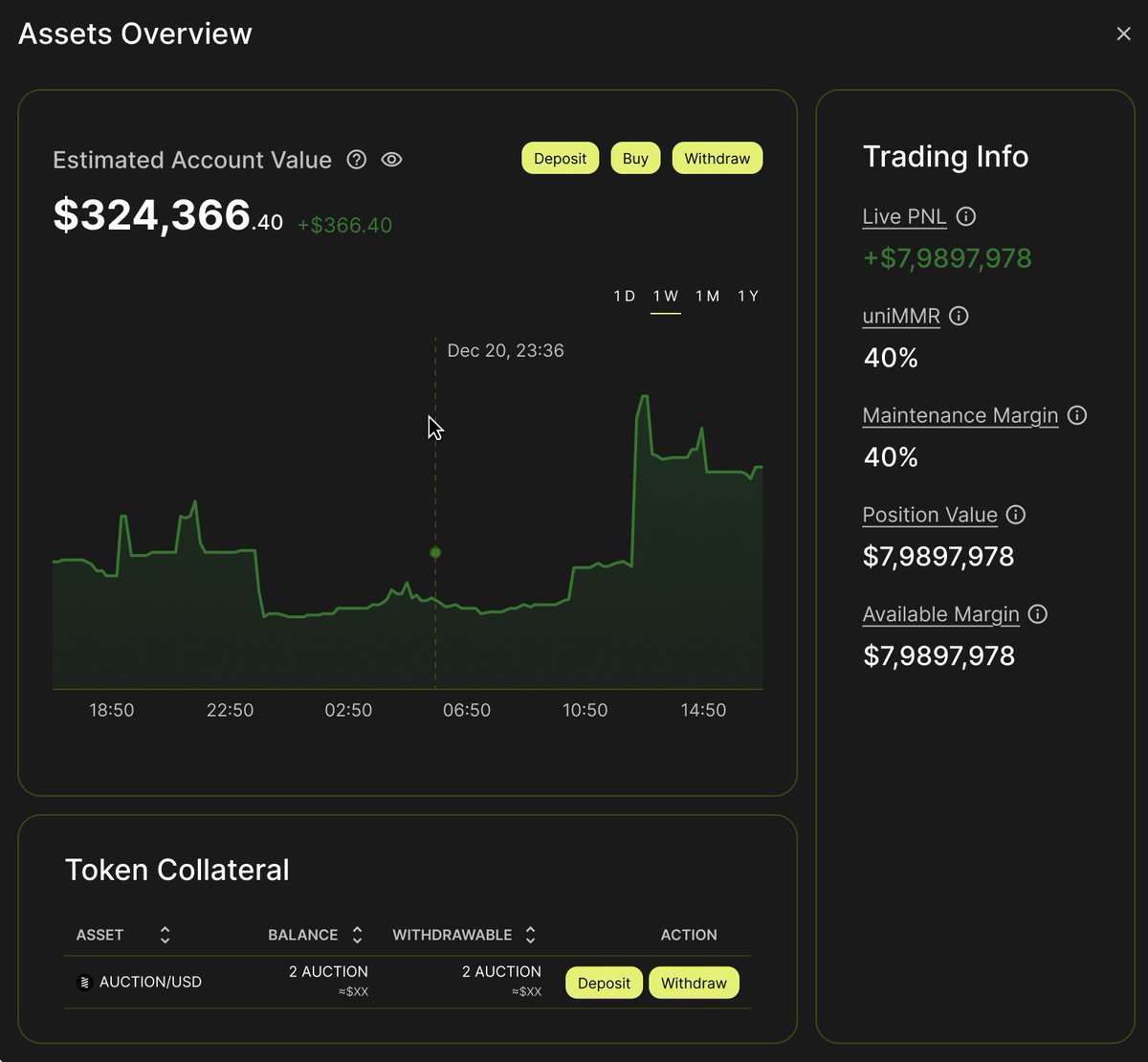Image resolution: width=1148 pixels, height=1062 pixels.
Task: Click the Live PNL info icon
Action: click(966, 216)
